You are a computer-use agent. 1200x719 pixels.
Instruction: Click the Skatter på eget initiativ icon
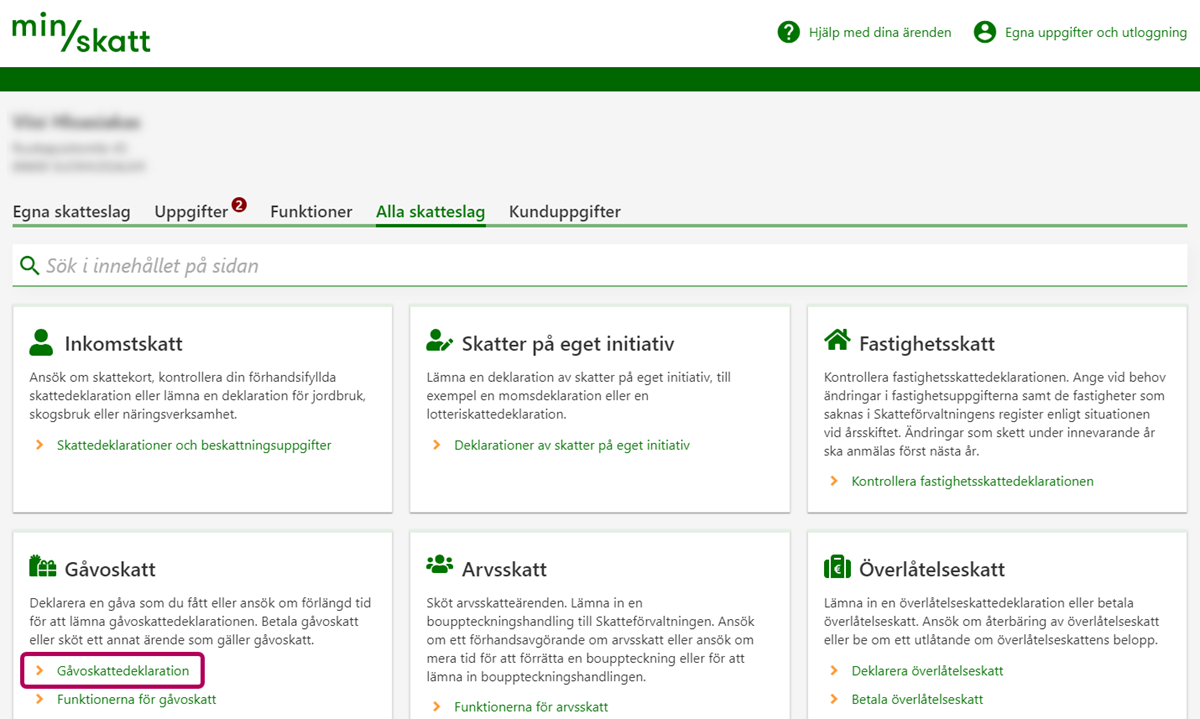tap(439, 343)
